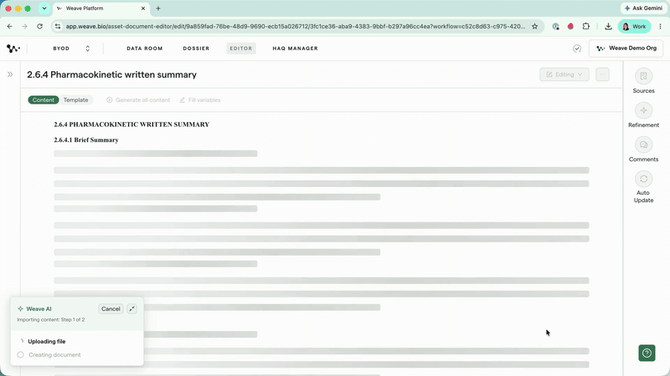Image resolution: width=670 pixels, height=376 pixels.
Task: Click the saved status checkmark icon
Action: click(x=577, y=48)
